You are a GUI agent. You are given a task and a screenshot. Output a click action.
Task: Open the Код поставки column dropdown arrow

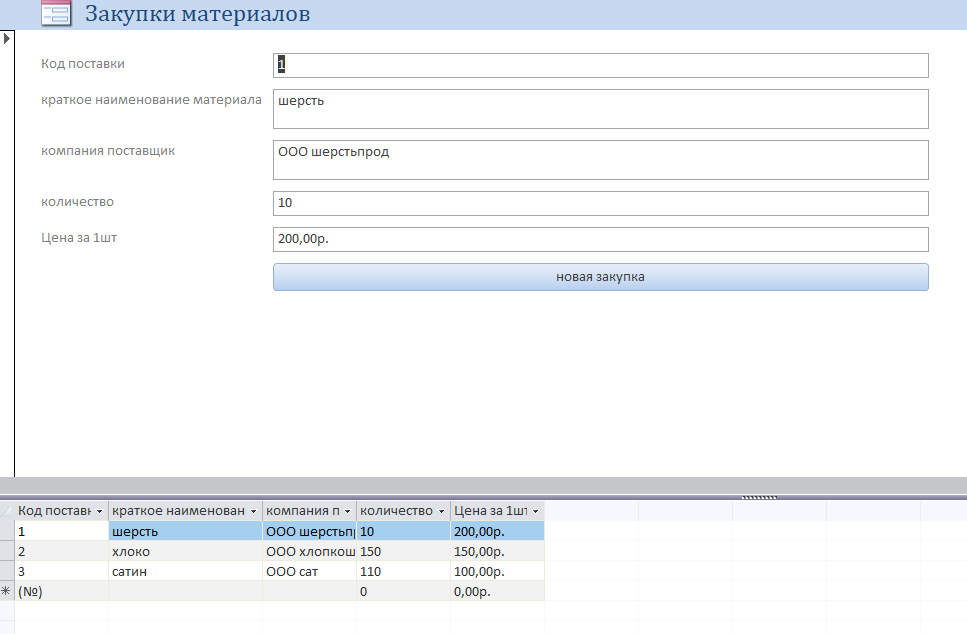coord(99,511)
